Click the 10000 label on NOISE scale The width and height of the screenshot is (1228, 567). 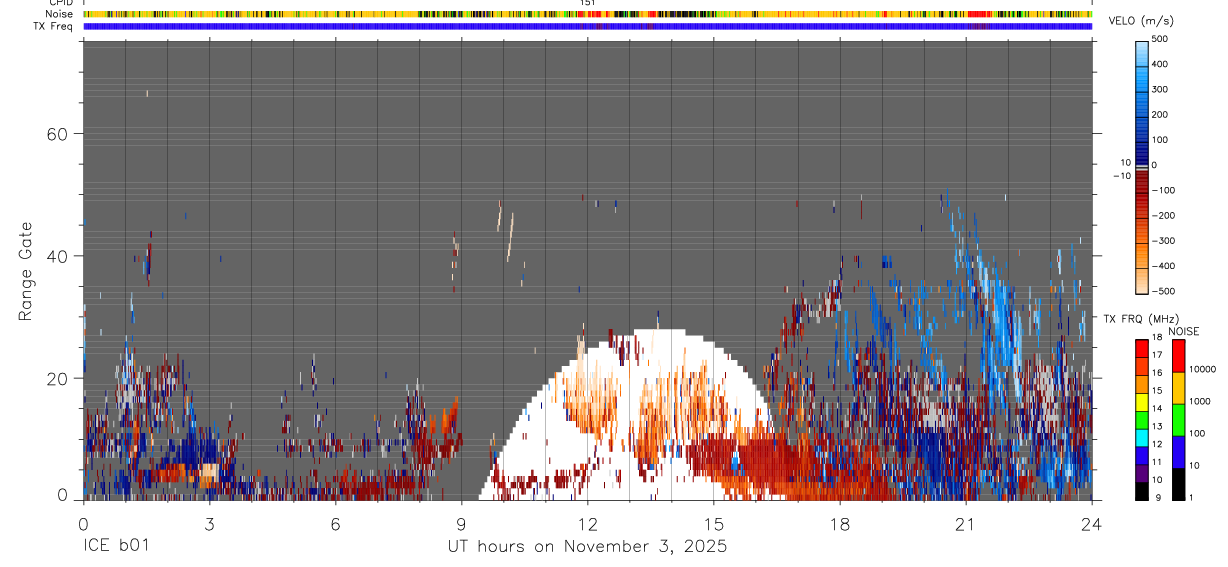click(1201, 369)
